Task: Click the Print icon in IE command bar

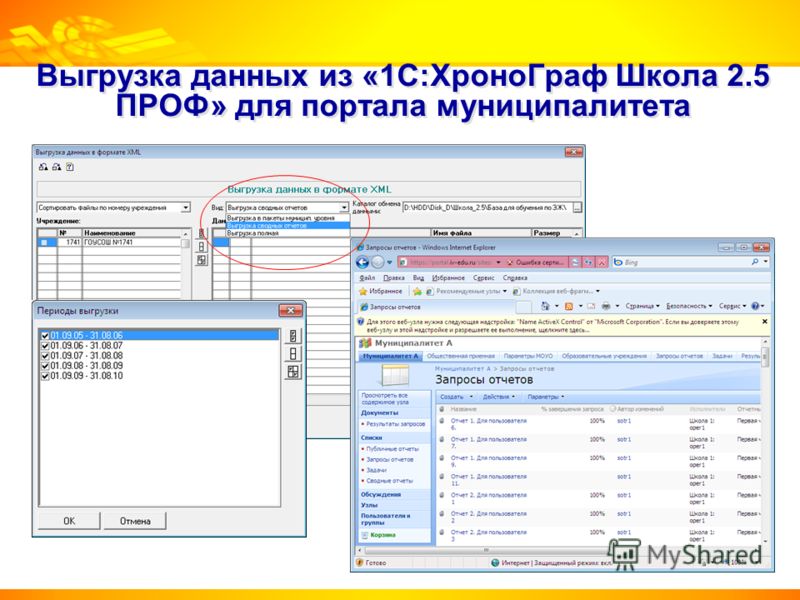Action: click(606, 306)
